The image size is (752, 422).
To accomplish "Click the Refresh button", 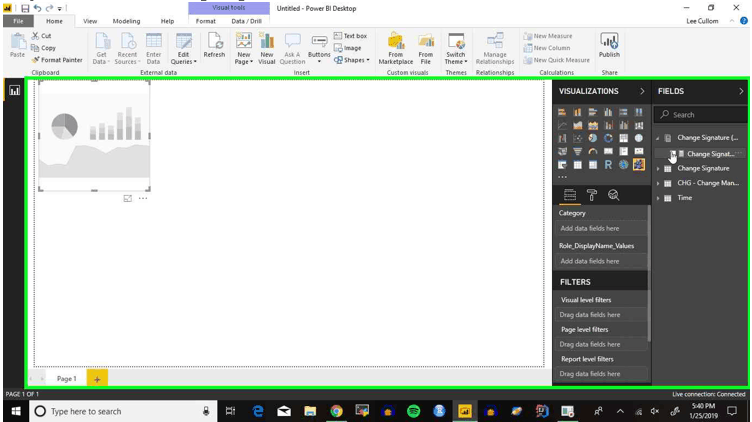I will pyautogui.click(x=214, y=46).
